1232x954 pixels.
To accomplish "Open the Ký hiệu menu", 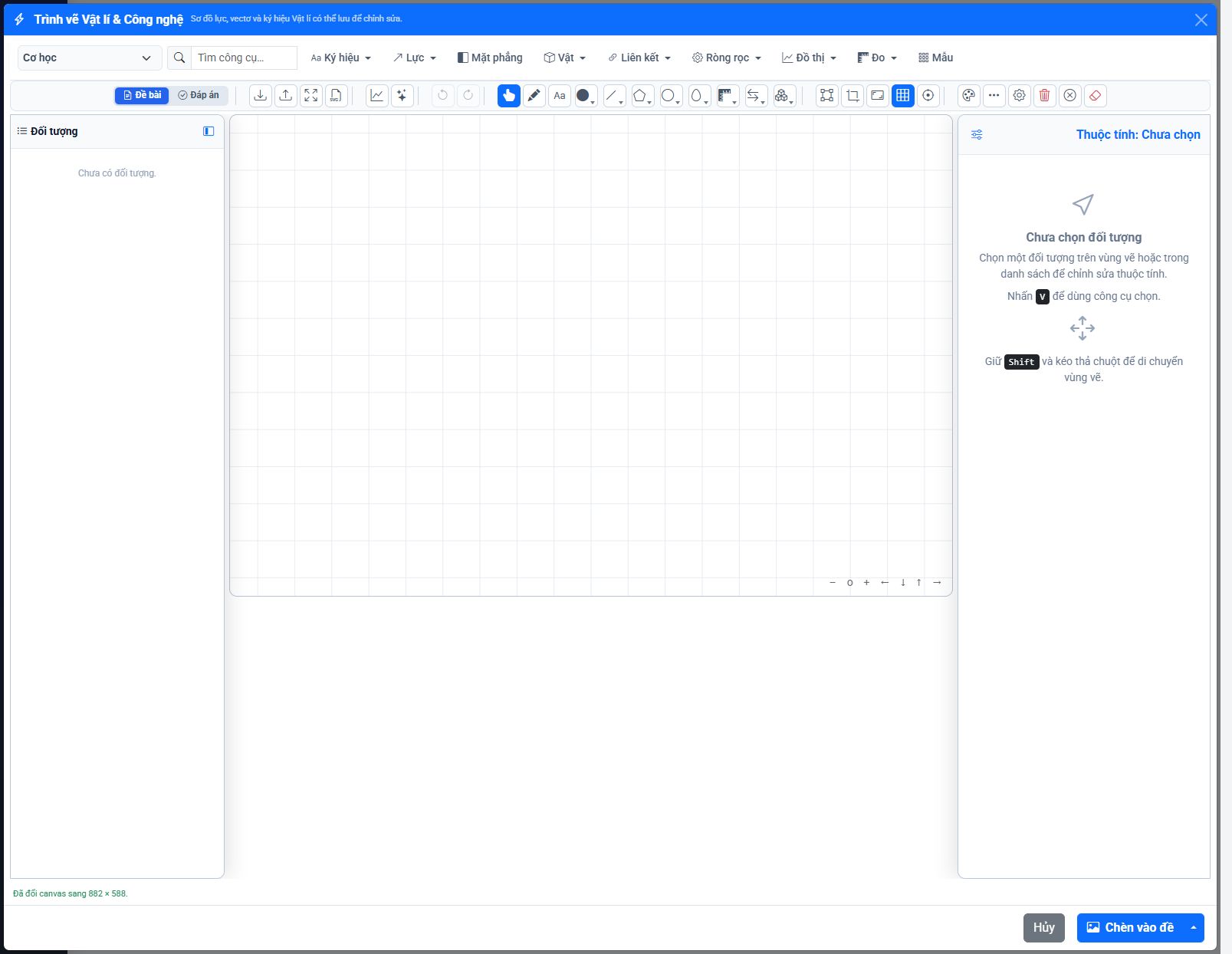I will [x=341, y=58].
